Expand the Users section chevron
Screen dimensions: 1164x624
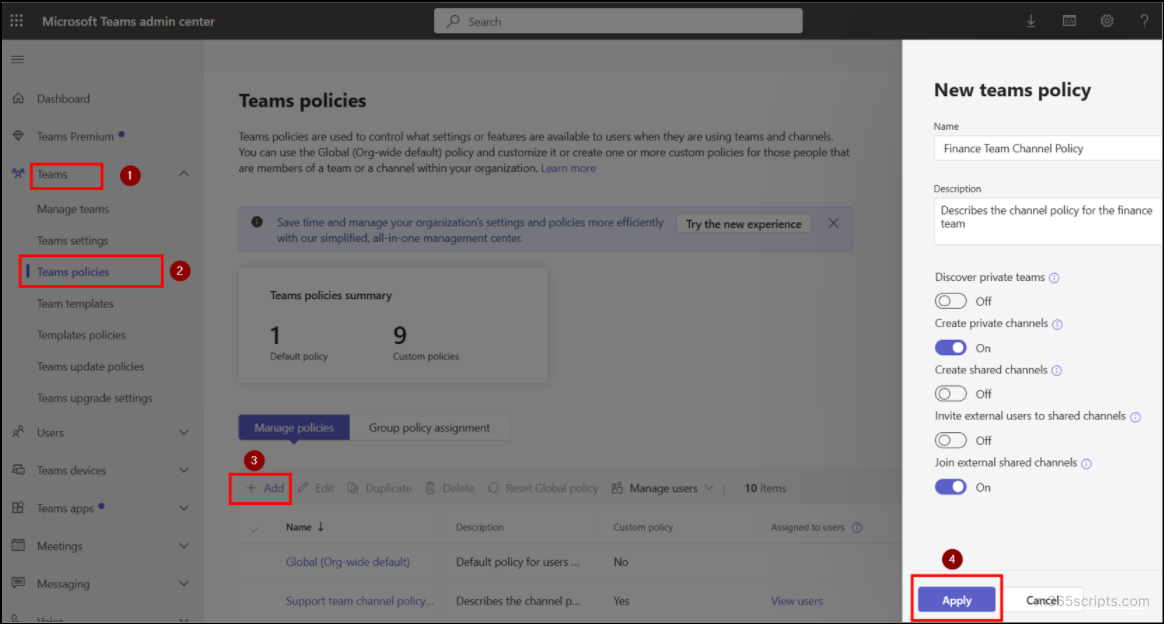[183, 432]
